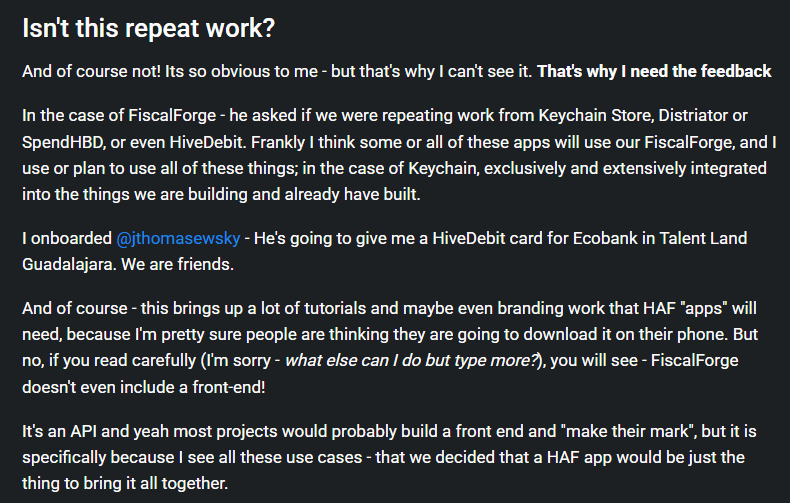This screenshot has width=790, height=503.
Task: Click the italic "what else can I do but type more?" phrase
Action: (x=411, y=361)
